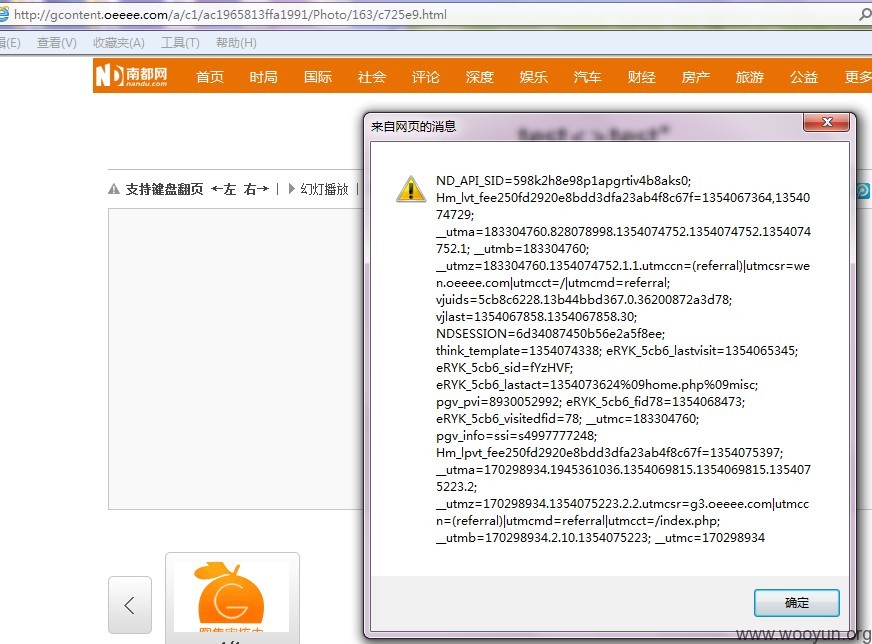The height and width of the screenshot is (644, 872).
Task: Click the main photo display area
Action: pos(236,359)
